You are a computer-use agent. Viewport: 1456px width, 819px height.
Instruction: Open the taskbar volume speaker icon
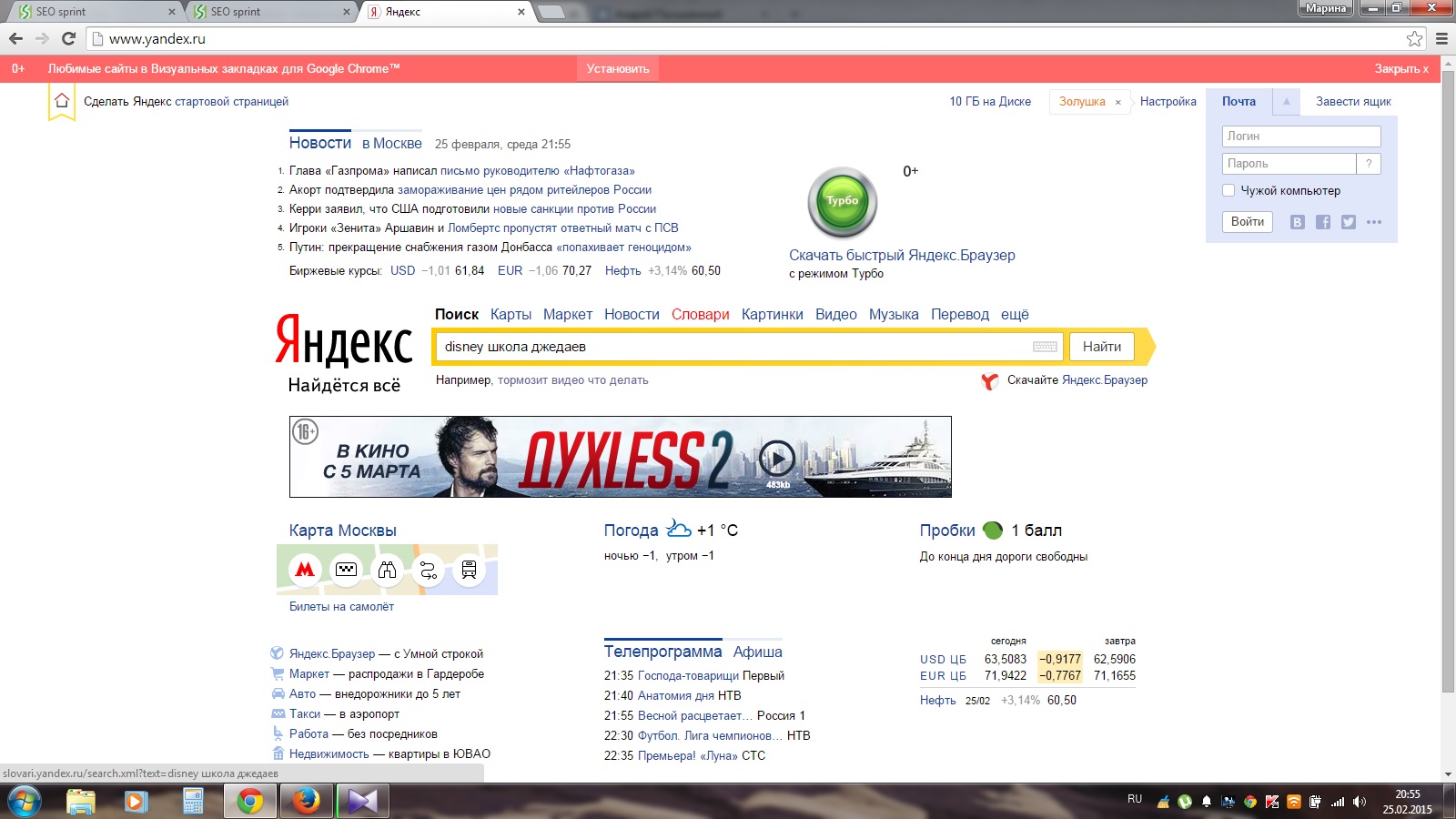[1360, 802]
